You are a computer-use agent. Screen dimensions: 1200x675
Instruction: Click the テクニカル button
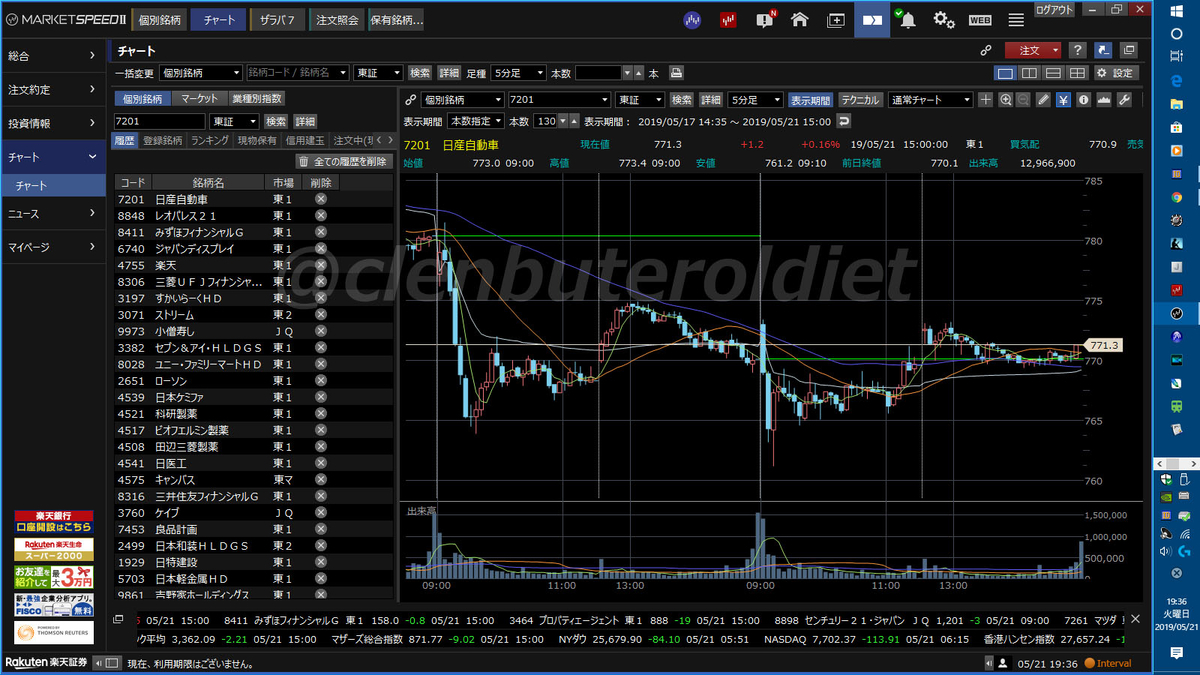click(859, 100)
